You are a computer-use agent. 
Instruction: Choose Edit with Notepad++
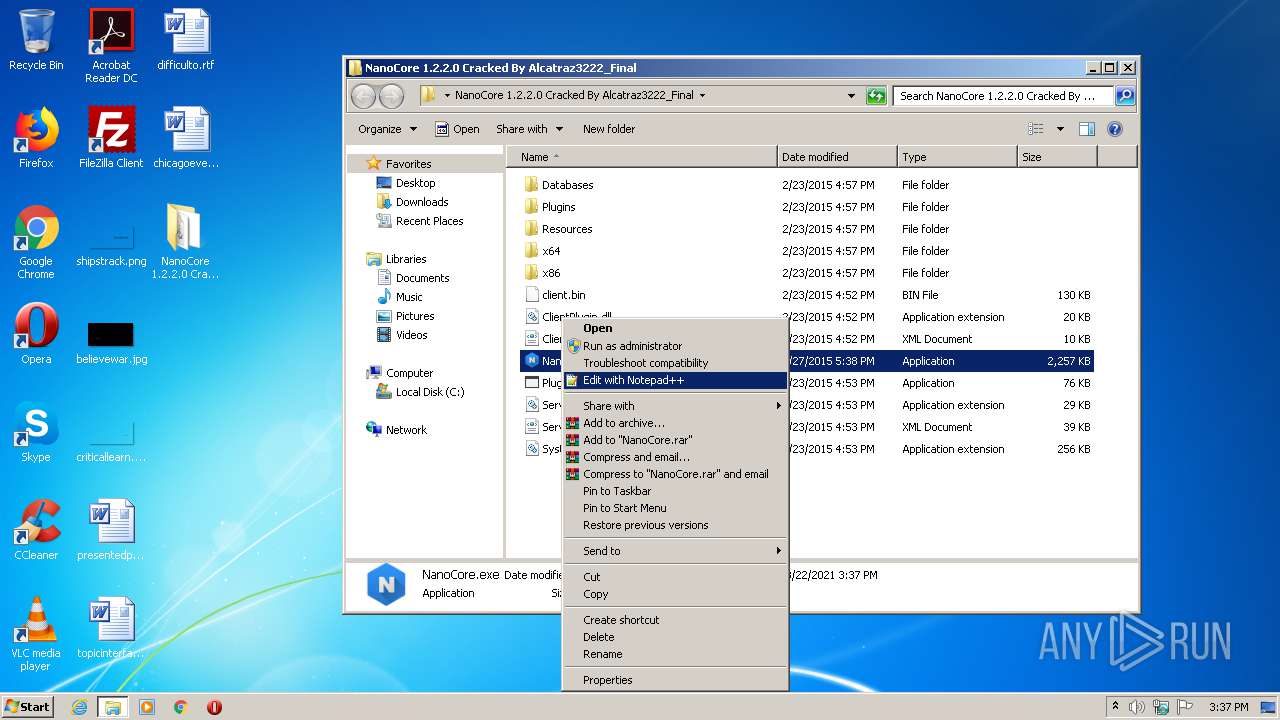click(675, 380)
